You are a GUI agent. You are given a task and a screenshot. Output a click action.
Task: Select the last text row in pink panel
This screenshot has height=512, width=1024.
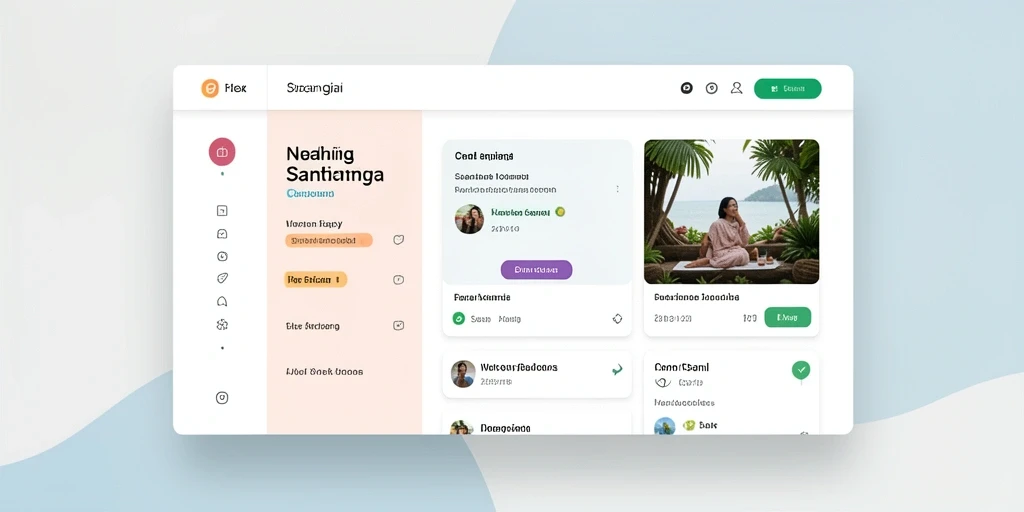coord(325,372)
